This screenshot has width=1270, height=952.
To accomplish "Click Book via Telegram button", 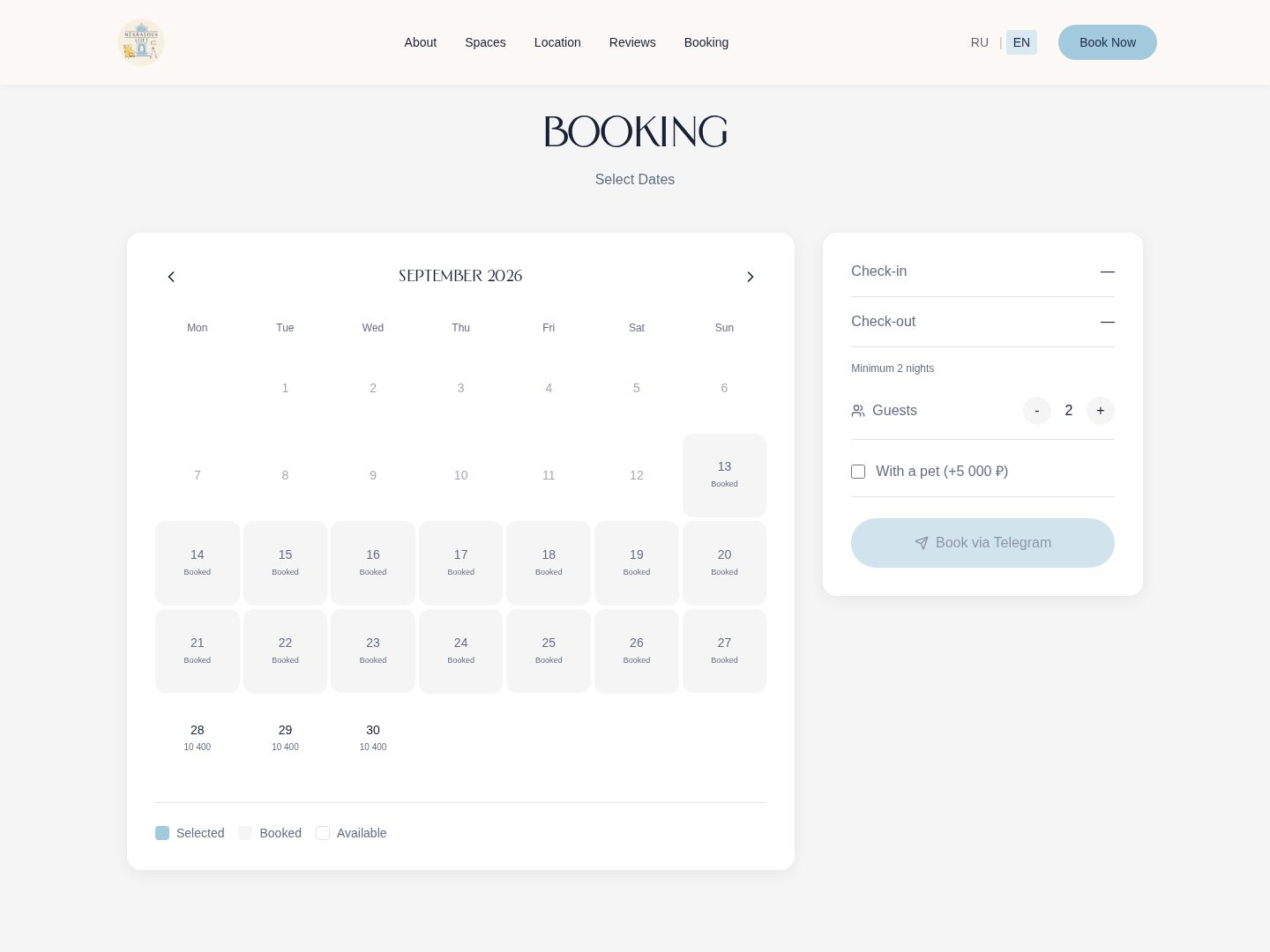I will pyautogui.click(x=982, y=543).
